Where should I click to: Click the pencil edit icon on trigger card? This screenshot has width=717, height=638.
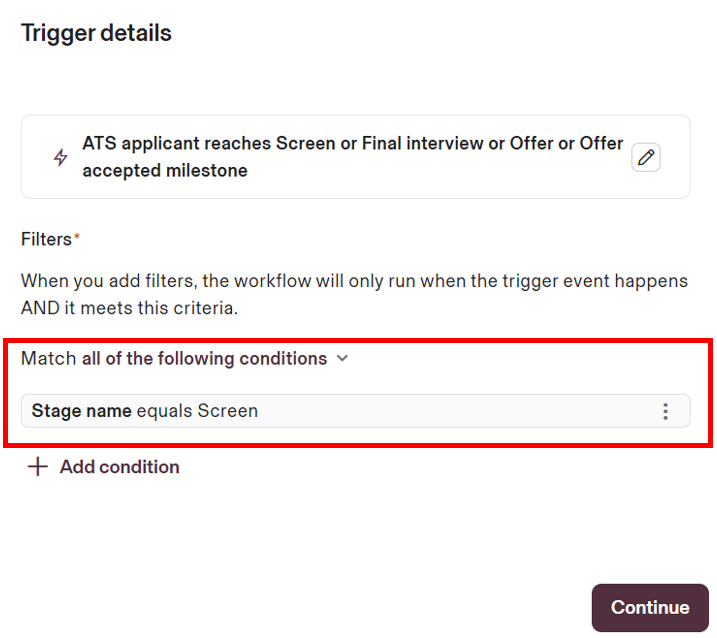click(x=646, y=157)
